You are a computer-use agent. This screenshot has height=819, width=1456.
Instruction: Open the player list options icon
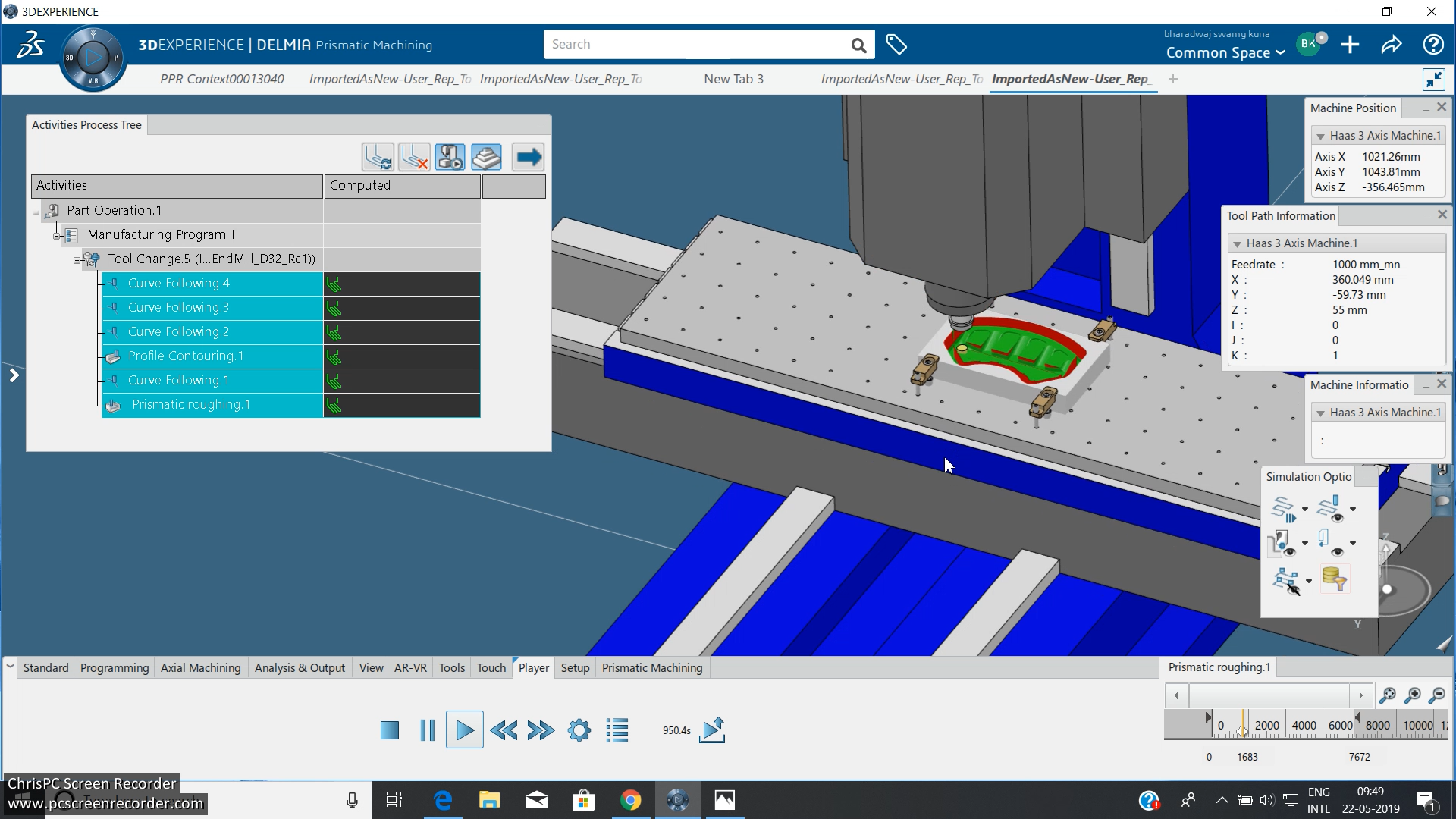pos(617,730)
